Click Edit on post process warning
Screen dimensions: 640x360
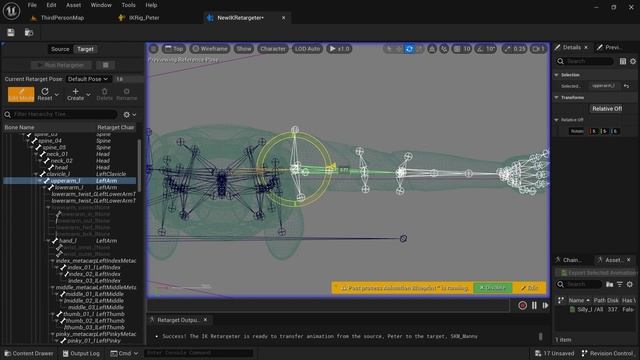529,288
